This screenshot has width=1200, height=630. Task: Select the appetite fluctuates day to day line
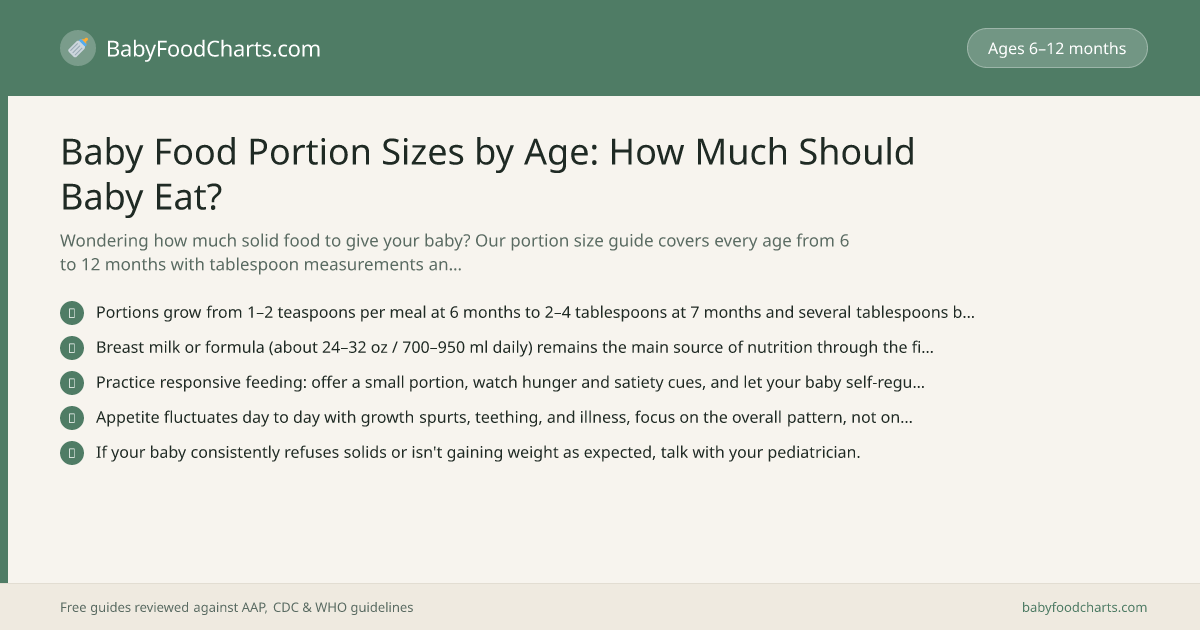pos(504,417)
